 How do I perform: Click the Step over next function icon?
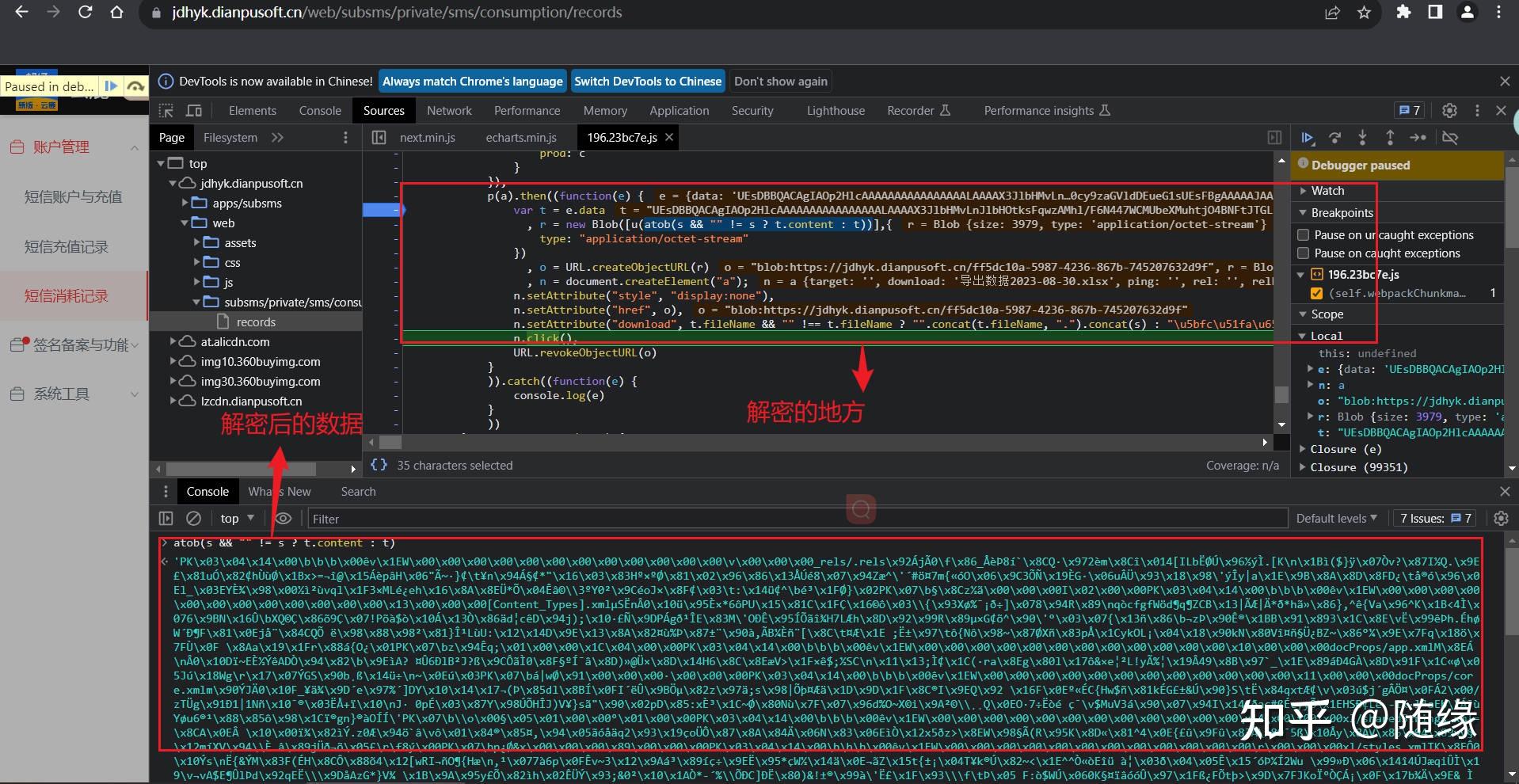(1334, 138)
